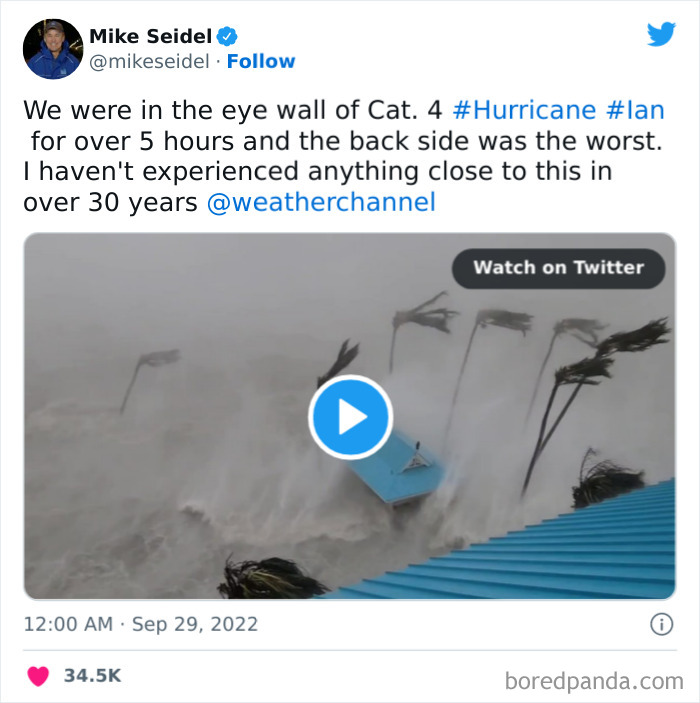The image size is (700, 703).
Task: Open the #Ian hashtag
Action: click(635, 110)
